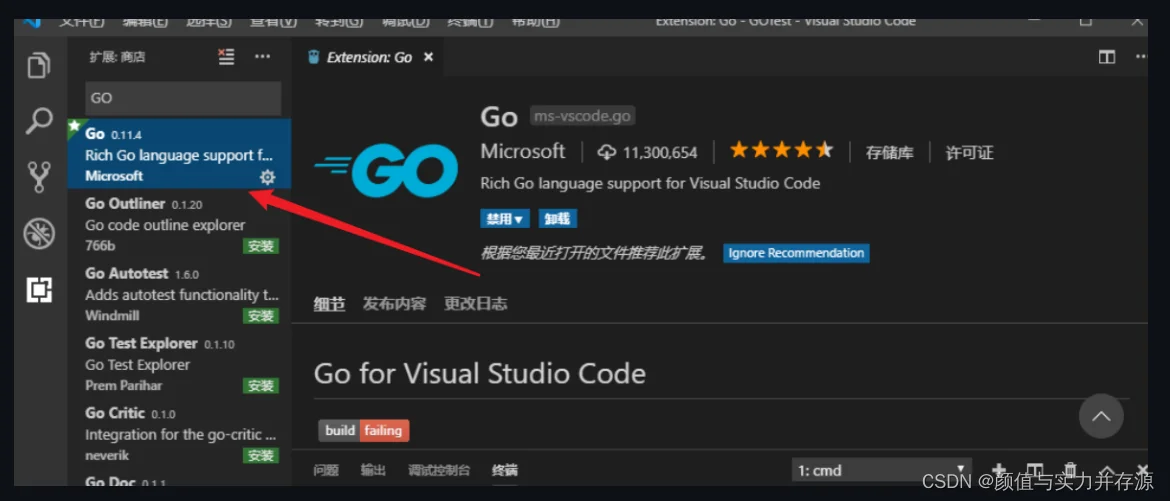Create a new terminal with plus icon
1170x501 pixels.
click(999, 470)
